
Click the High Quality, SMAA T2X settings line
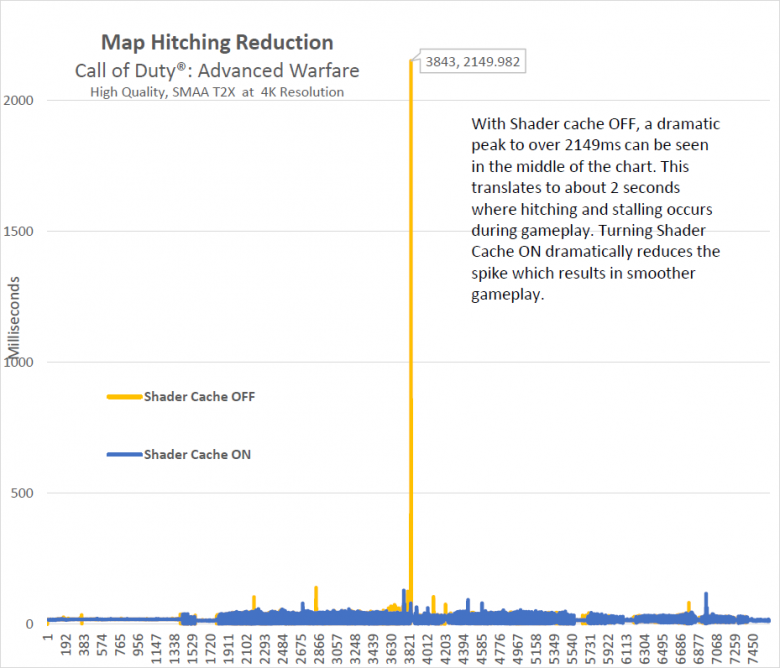[x=217, y=92]
